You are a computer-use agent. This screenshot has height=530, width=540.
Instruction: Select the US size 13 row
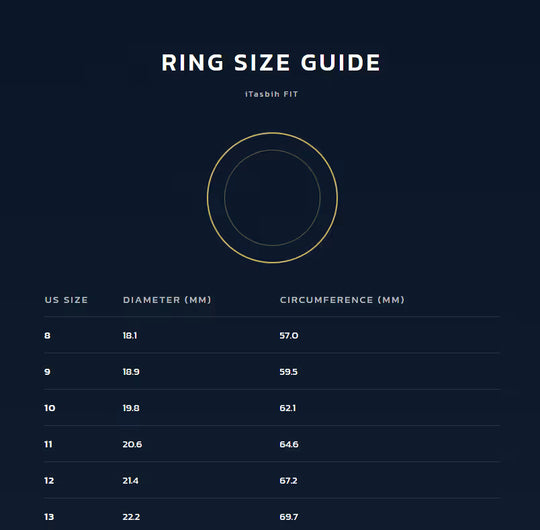[272, 515]
